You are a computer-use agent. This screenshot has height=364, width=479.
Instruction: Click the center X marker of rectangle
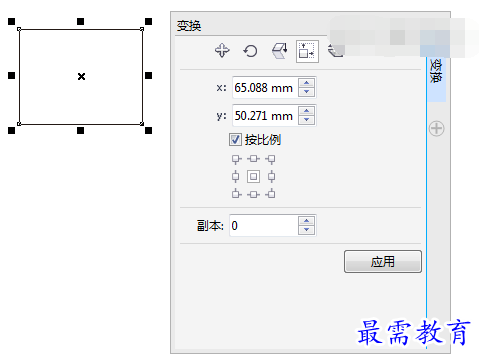coord(81,77)
